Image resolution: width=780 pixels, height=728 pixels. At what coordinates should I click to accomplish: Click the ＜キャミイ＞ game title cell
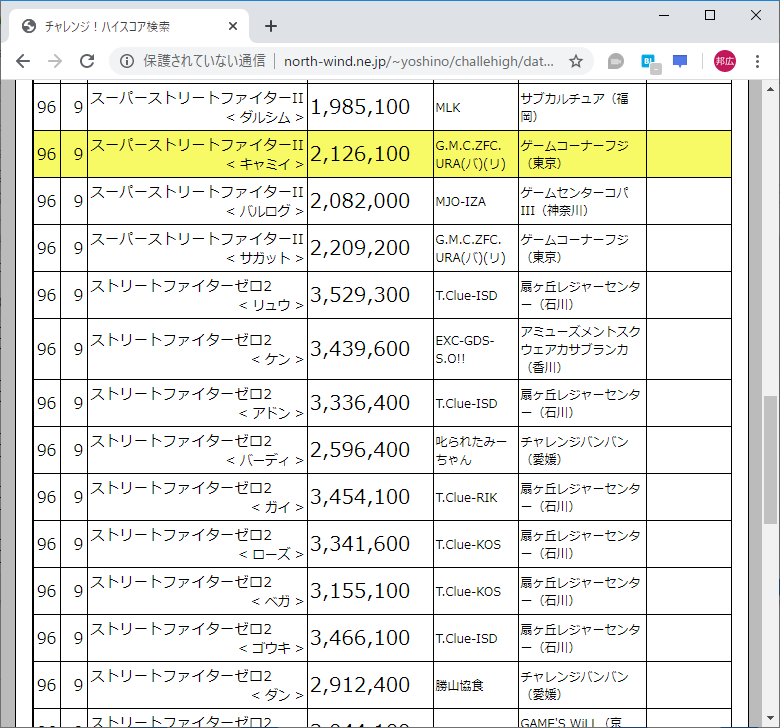click(197, 154)
